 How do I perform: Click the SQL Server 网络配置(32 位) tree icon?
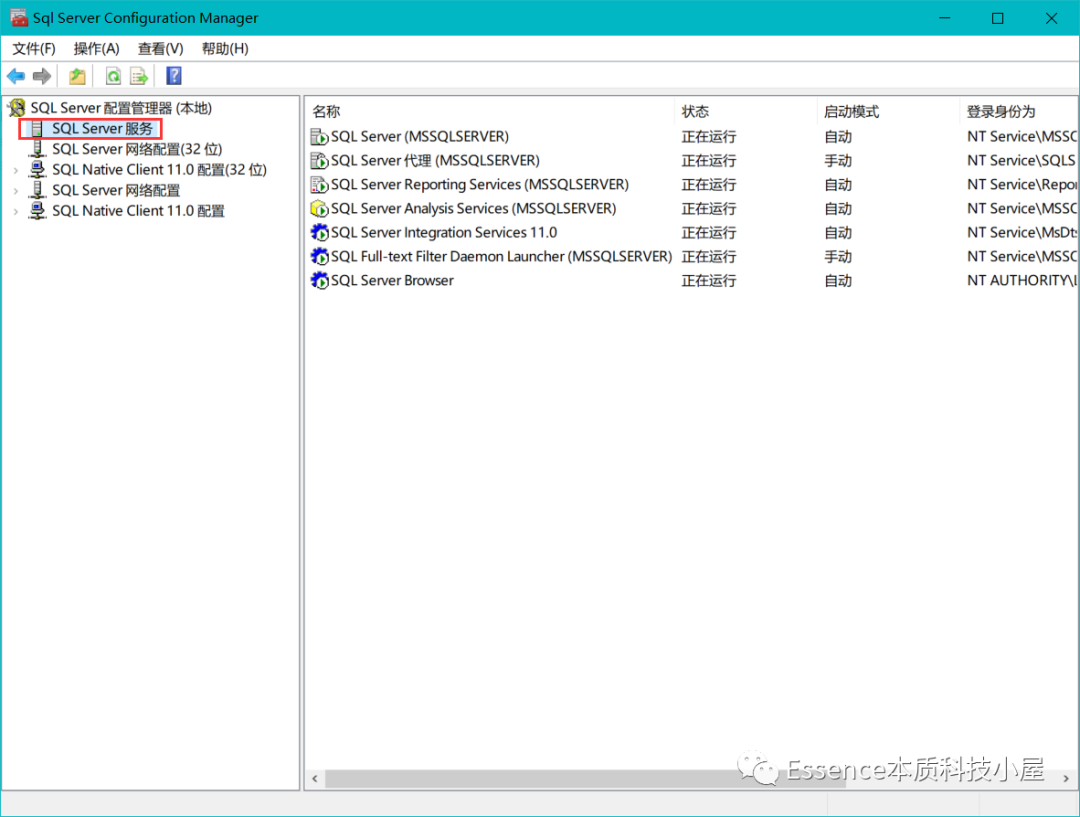pyautogui.click(x=37, y=149)
